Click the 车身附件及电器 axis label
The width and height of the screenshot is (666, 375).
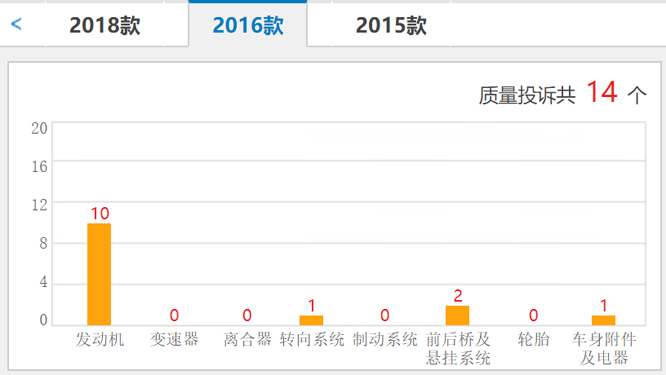pos(604,348)
